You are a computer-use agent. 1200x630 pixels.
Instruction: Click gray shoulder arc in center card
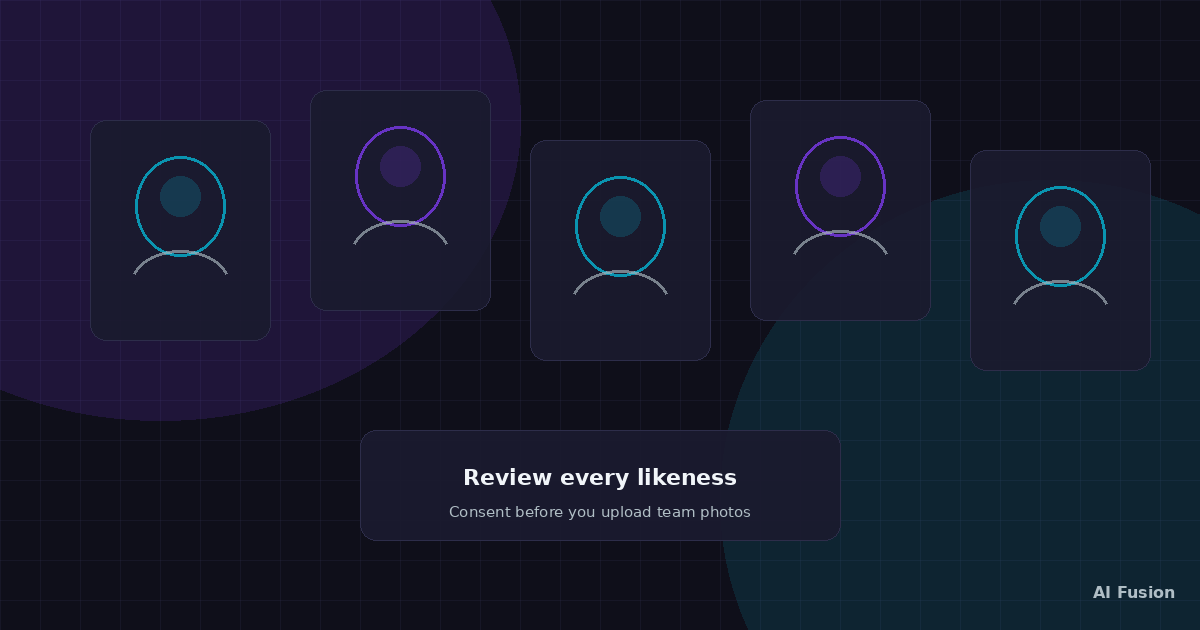pos(620,281)
